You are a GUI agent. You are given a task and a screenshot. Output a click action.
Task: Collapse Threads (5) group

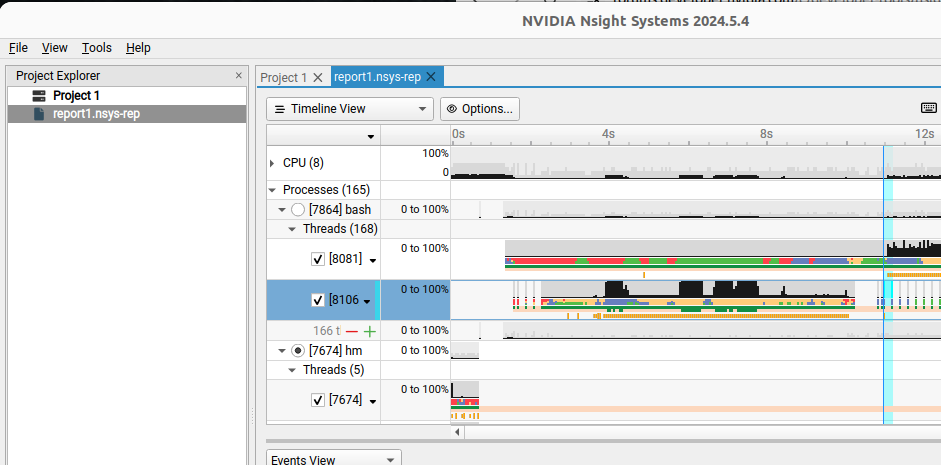click(292, 370)
